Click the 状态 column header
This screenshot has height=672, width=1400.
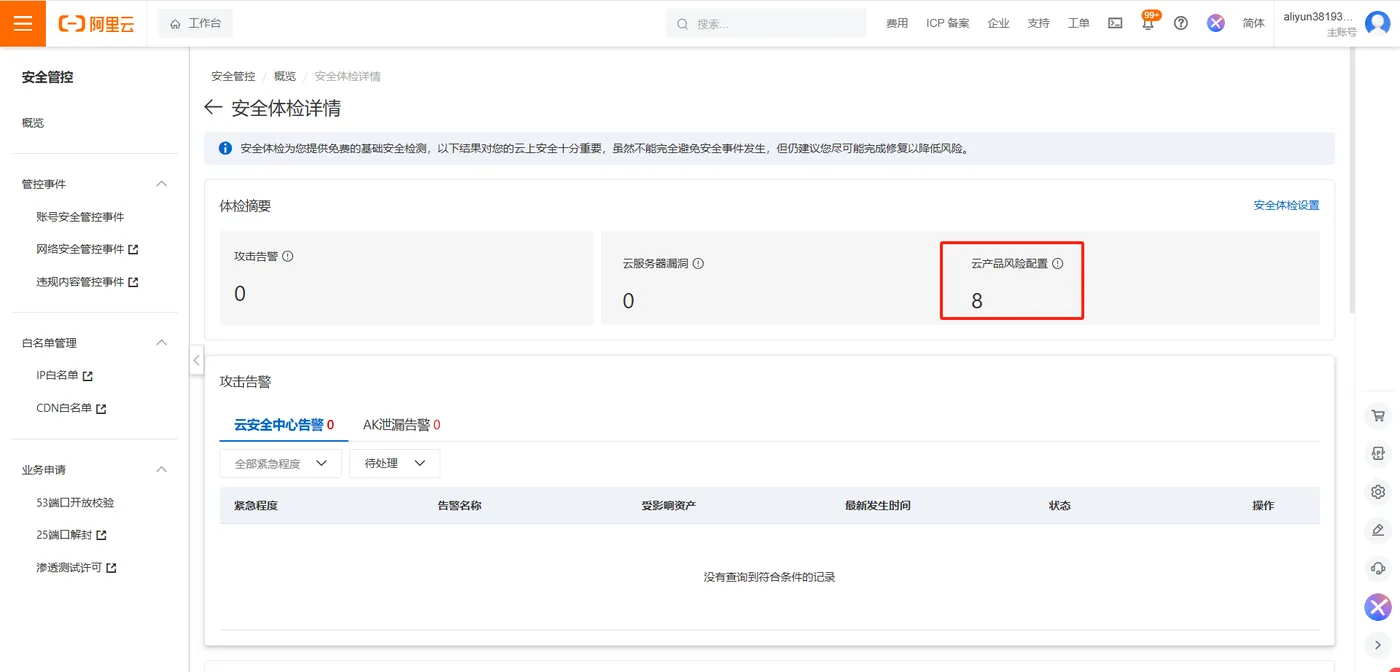tap(1060, 506)
